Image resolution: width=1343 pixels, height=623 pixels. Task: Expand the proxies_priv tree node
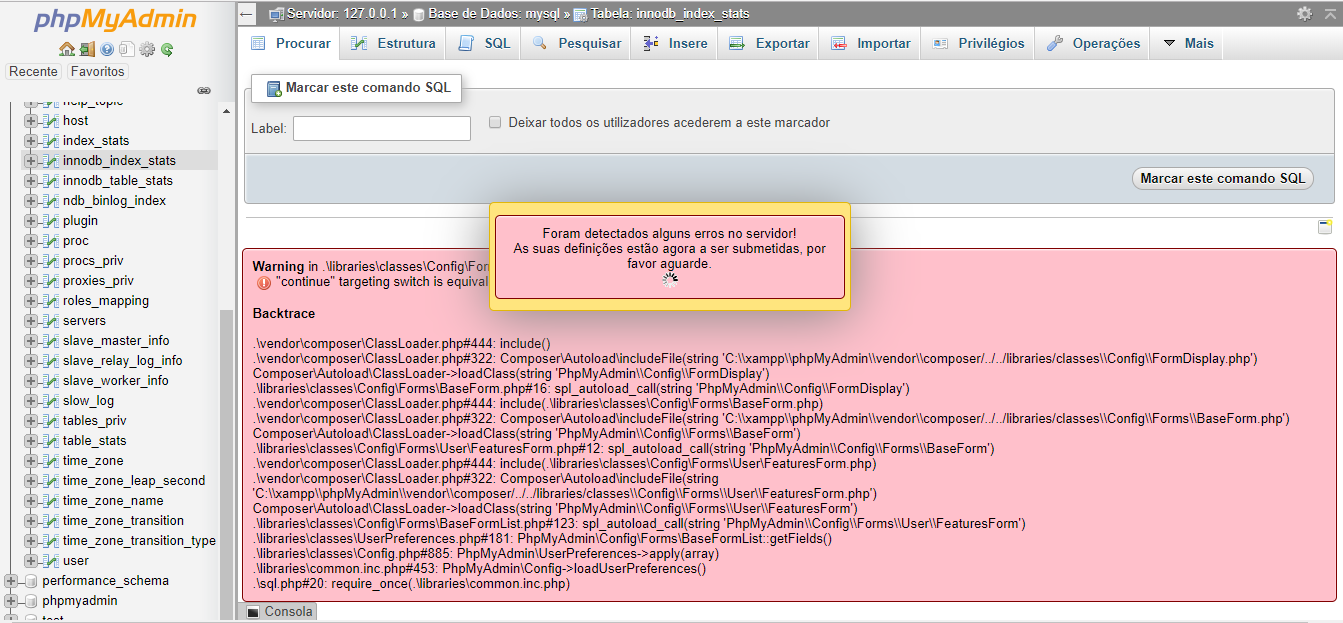(31, 280)
